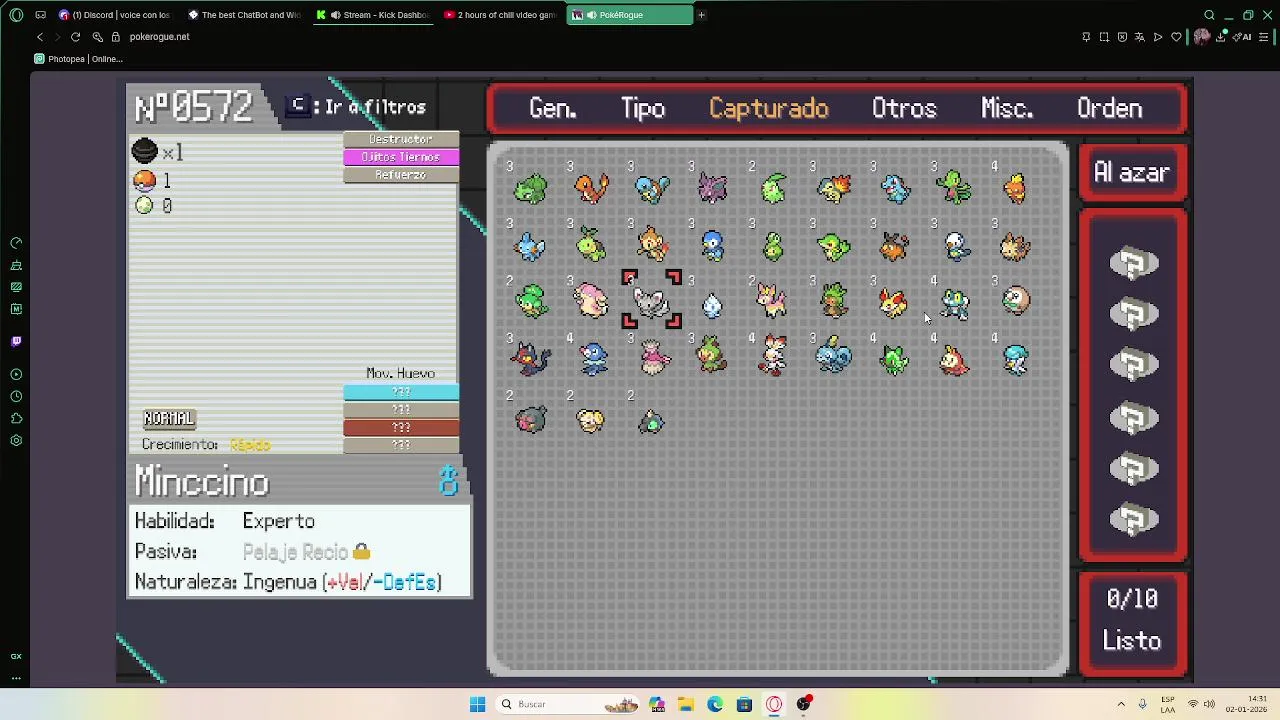The image size is (1280, 720).
Task: Select Snivy starter sprite
Action: 834,245
